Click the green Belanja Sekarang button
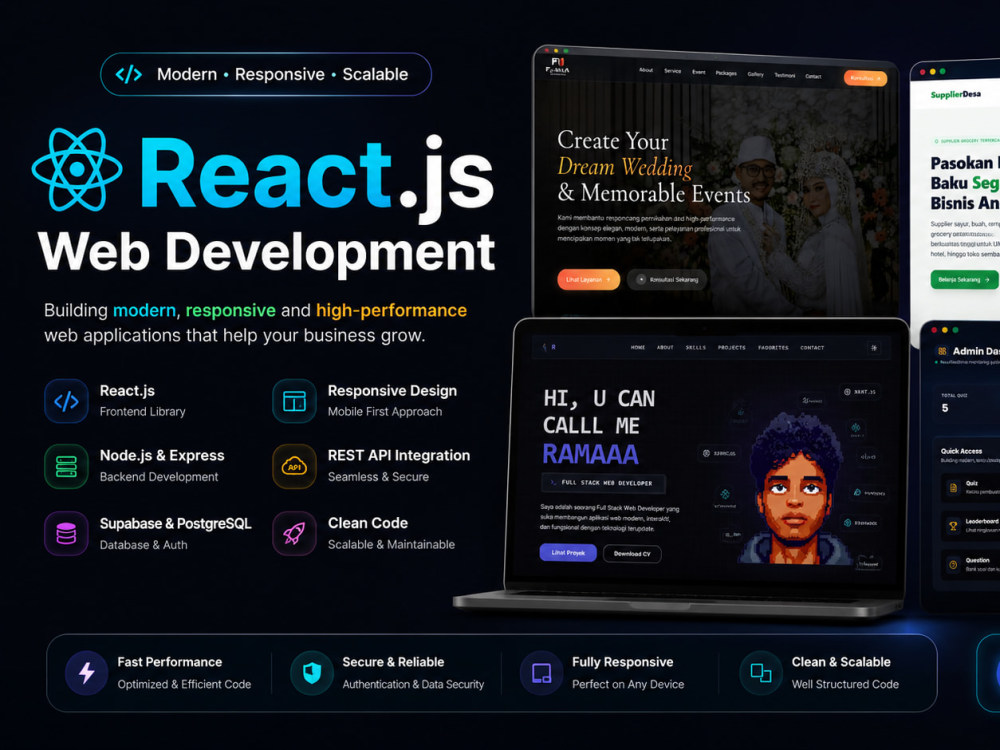The image size is (1000, 750). pos(964,279)
